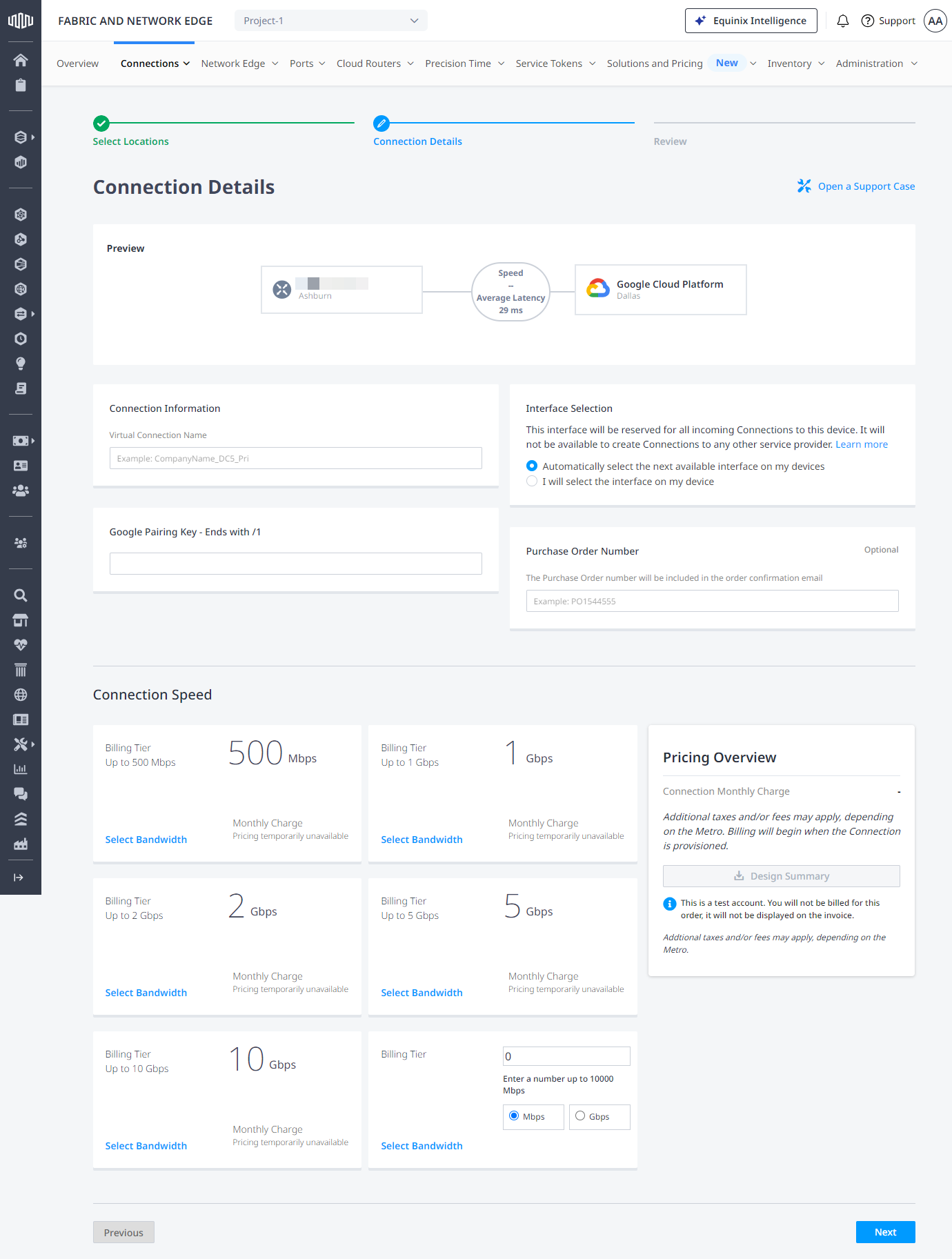The height and width of the screenshot is (1259, 952).
Task: Open the Project-1 dropdown
Action: click(x=330, y=21)
